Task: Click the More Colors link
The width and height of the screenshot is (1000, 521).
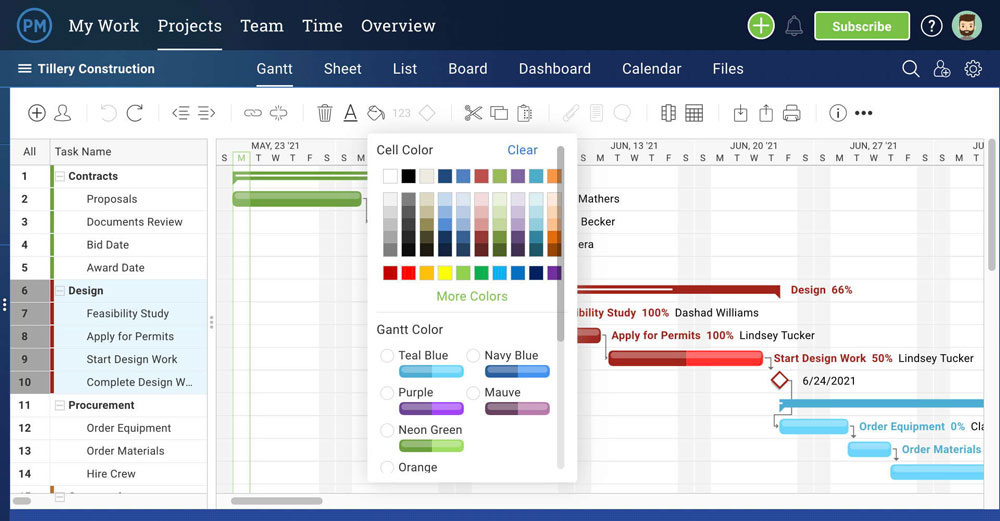Action: (x=472, y=296)
